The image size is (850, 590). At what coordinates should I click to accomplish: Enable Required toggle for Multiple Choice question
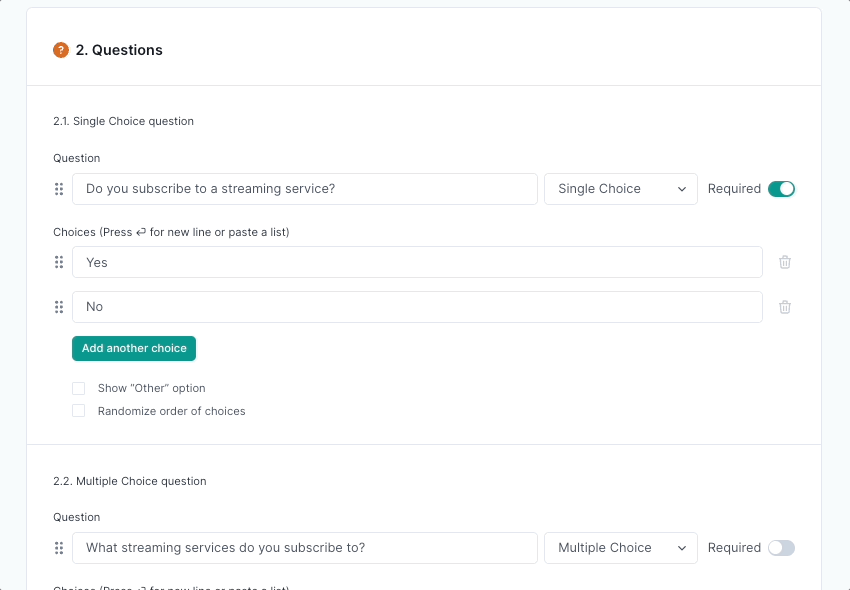tap(781, 548)
